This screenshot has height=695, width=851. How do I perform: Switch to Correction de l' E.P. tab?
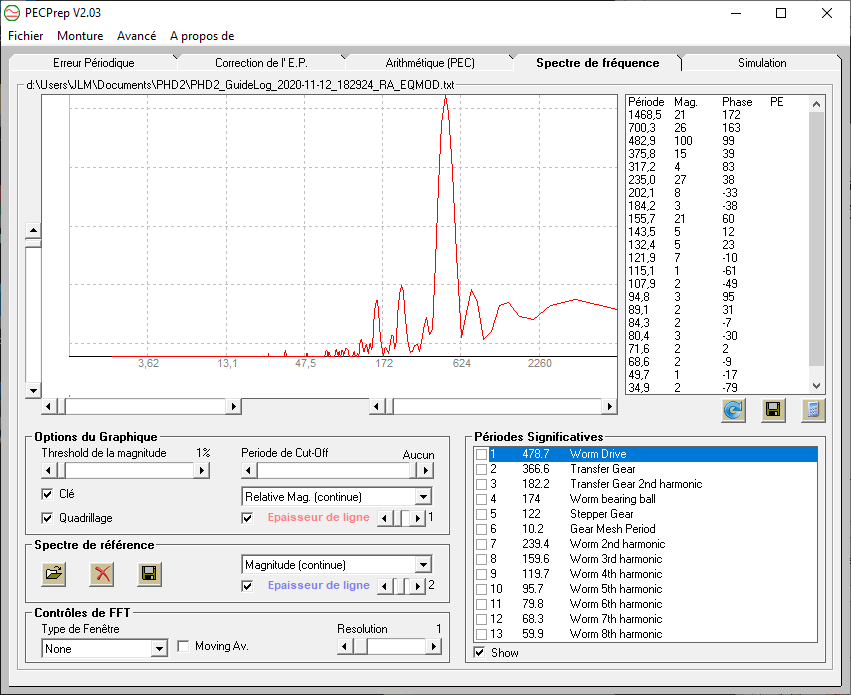(261, 63)
